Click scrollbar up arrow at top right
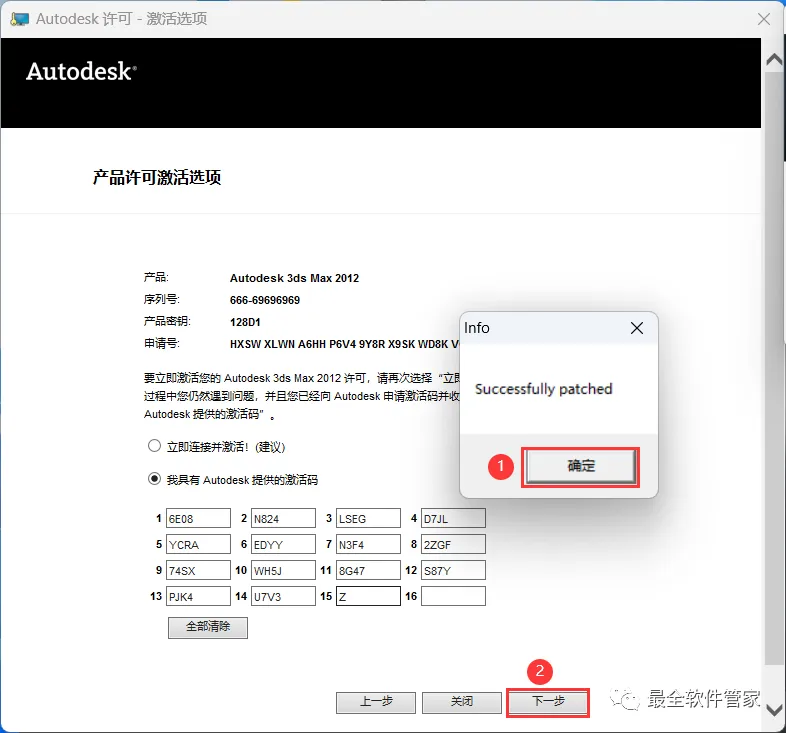 tap(774, 60)
